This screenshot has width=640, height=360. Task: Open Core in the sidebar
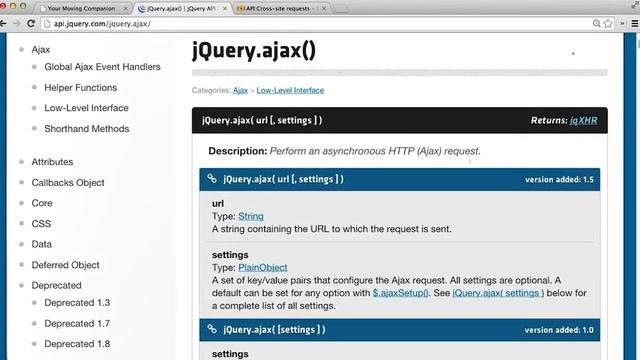(x=42, y=203)
